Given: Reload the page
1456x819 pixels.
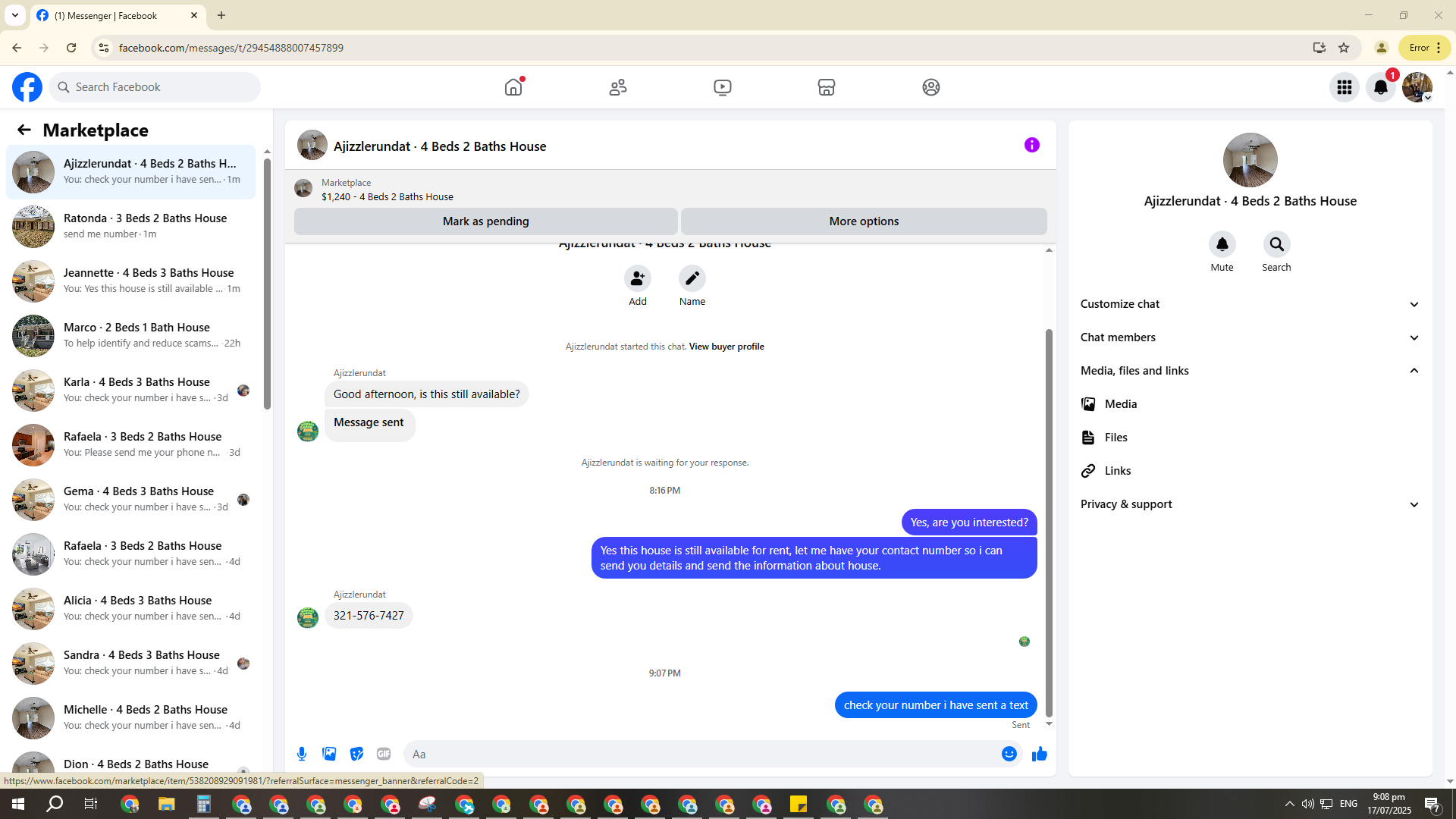Looking at the screenshot, I should 71,48.
